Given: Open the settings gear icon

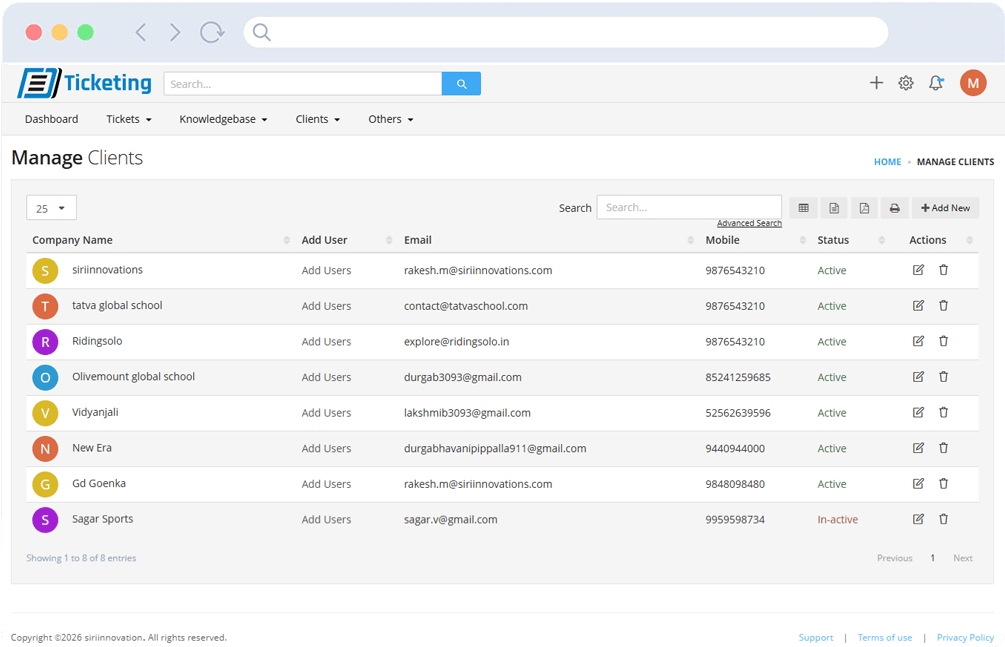Looking at the screenshot, I should coord(906,83).
